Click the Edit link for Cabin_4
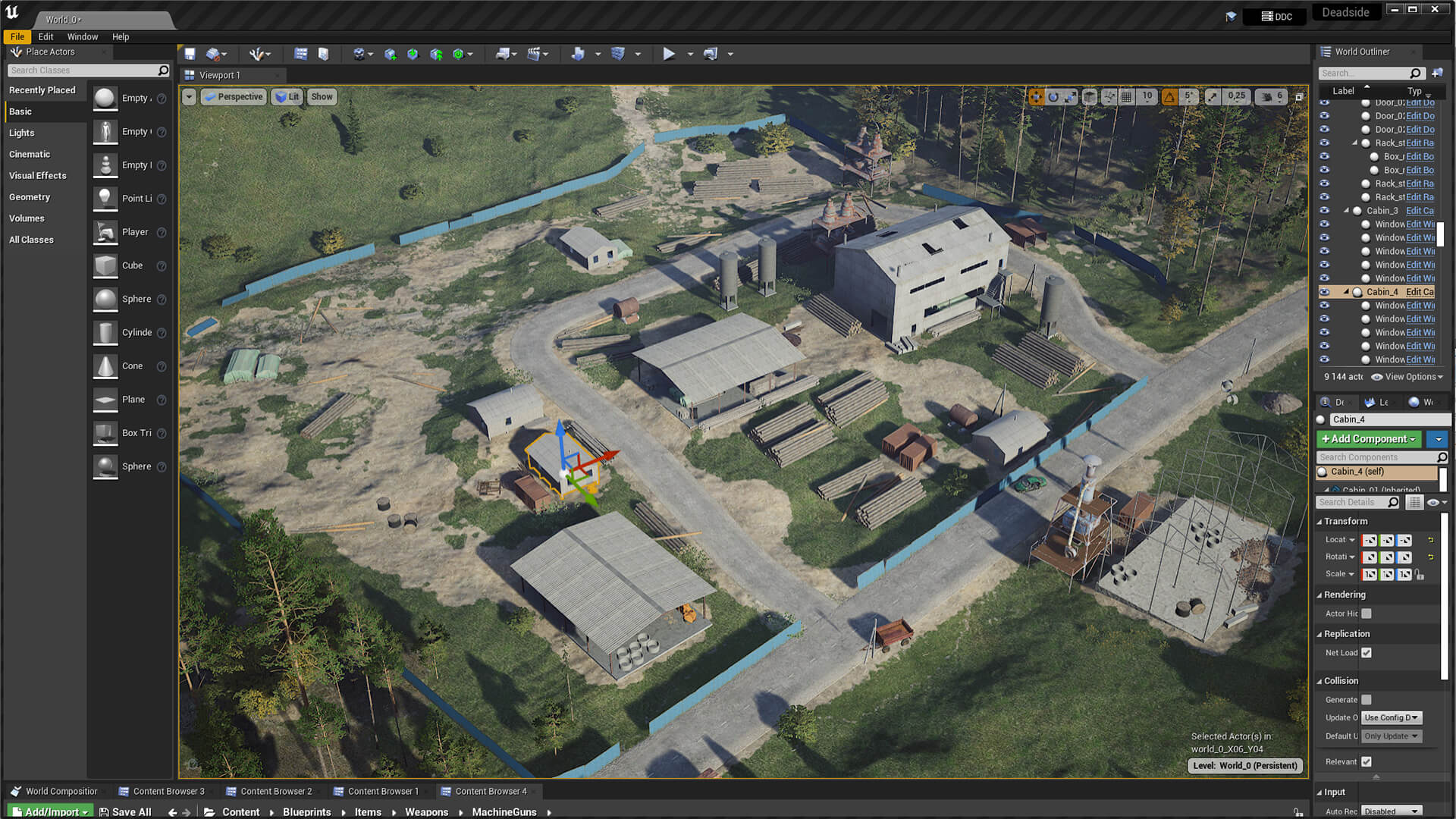1456x819 pixels. point(1420,292)
